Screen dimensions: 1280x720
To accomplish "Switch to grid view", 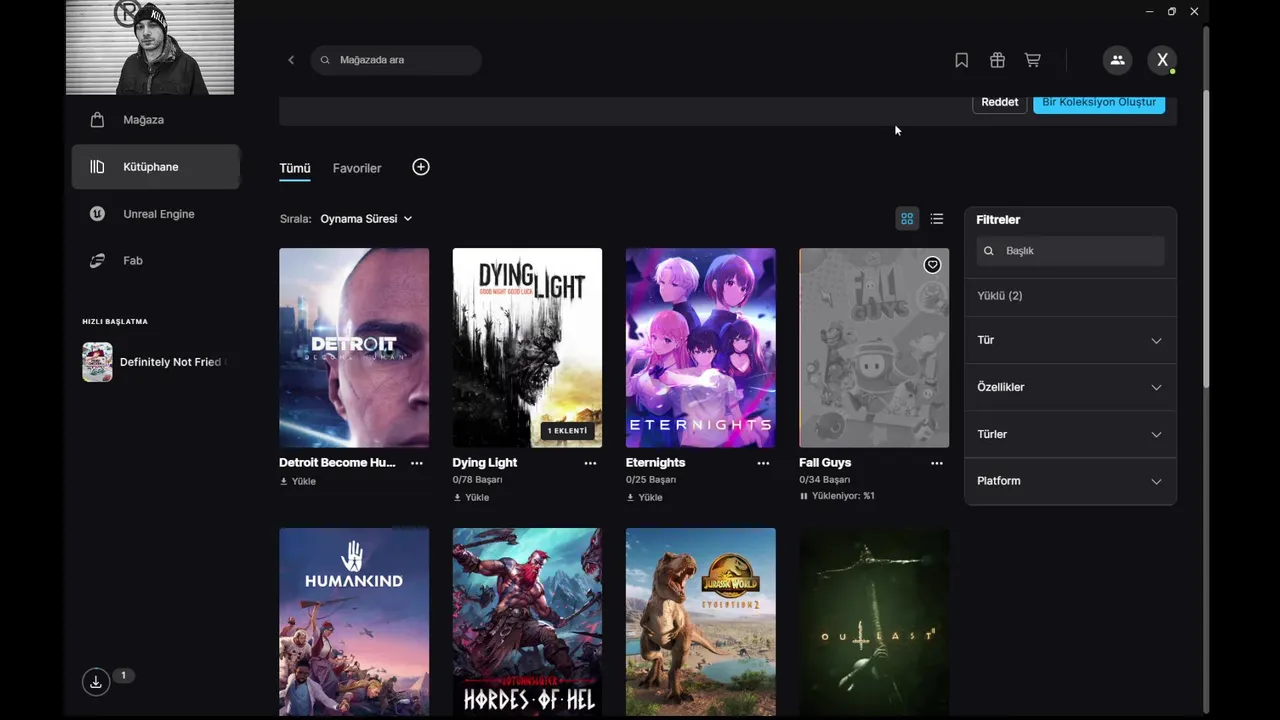I will pyautogui.click(x=907, y=219).
